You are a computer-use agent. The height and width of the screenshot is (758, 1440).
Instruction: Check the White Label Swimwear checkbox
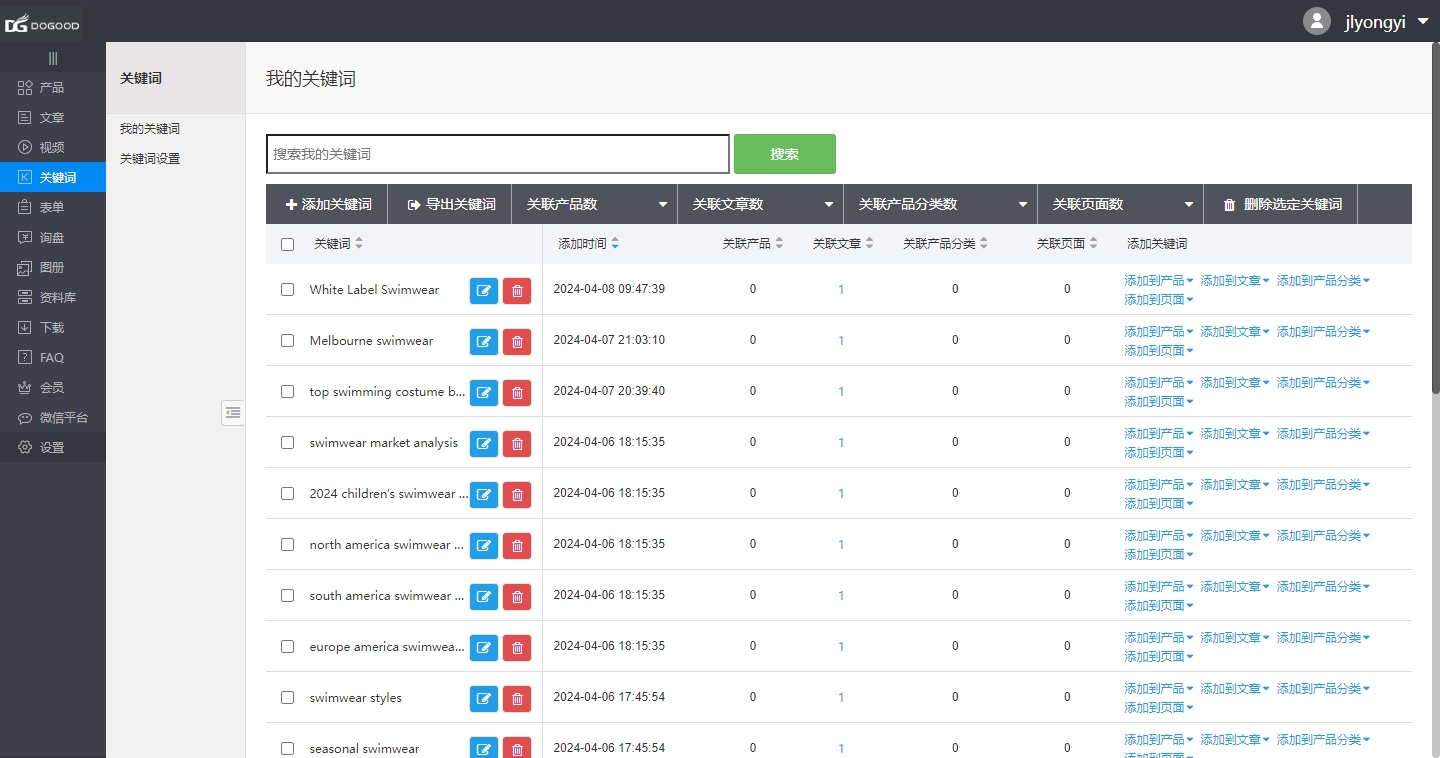288,289
